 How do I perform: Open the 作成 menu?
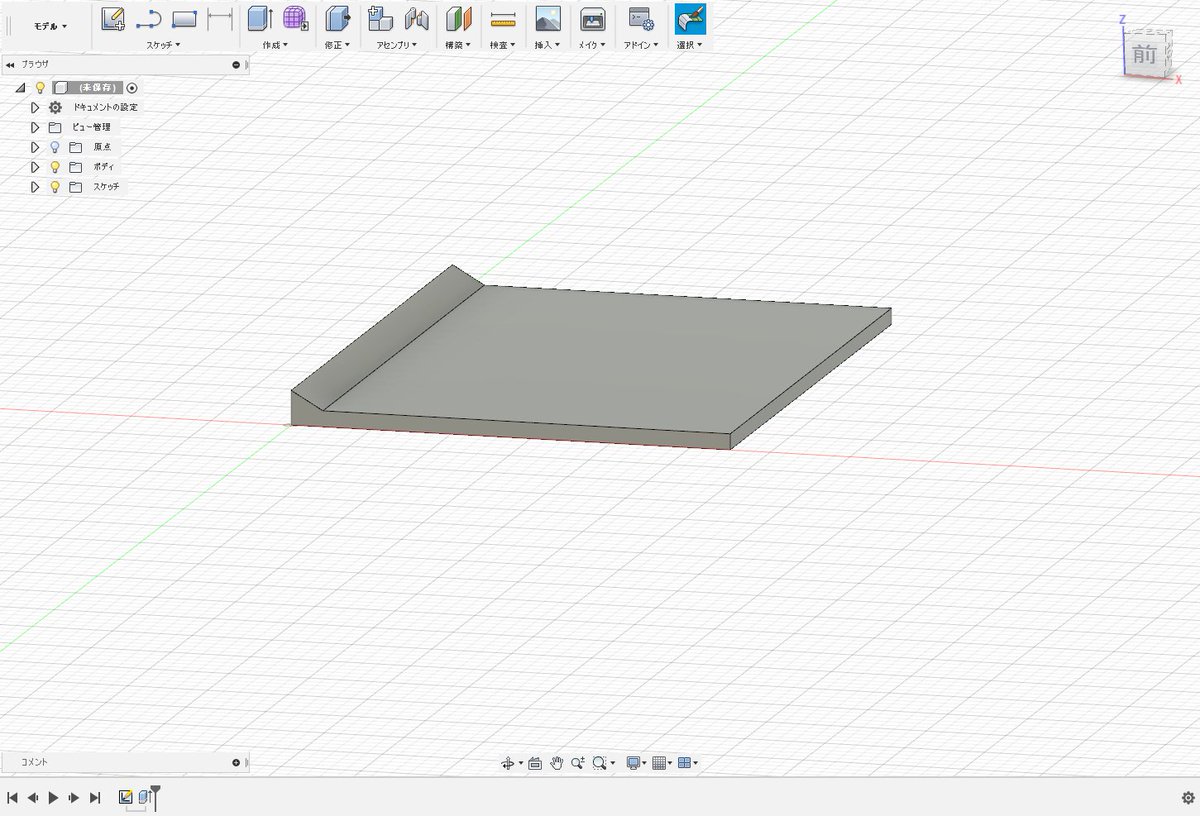(275, 45)
